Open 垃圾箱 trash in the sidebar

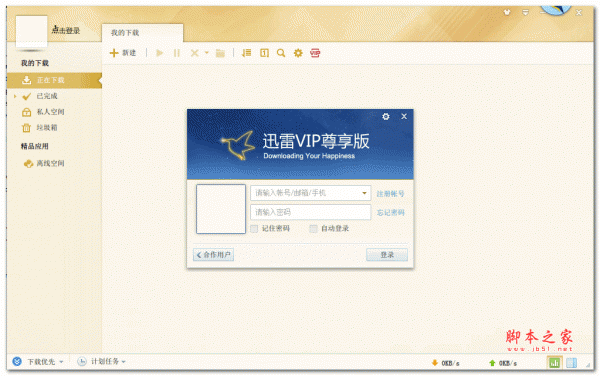(47, 127)
